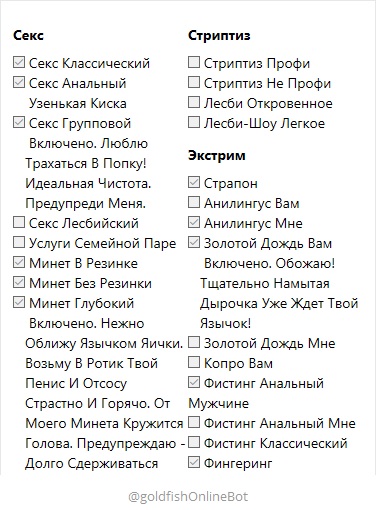Click the @goldfishOnlineBot watermark link
Image resolution: width=378 pixels, height=510 pixels.
click(188, 497)
